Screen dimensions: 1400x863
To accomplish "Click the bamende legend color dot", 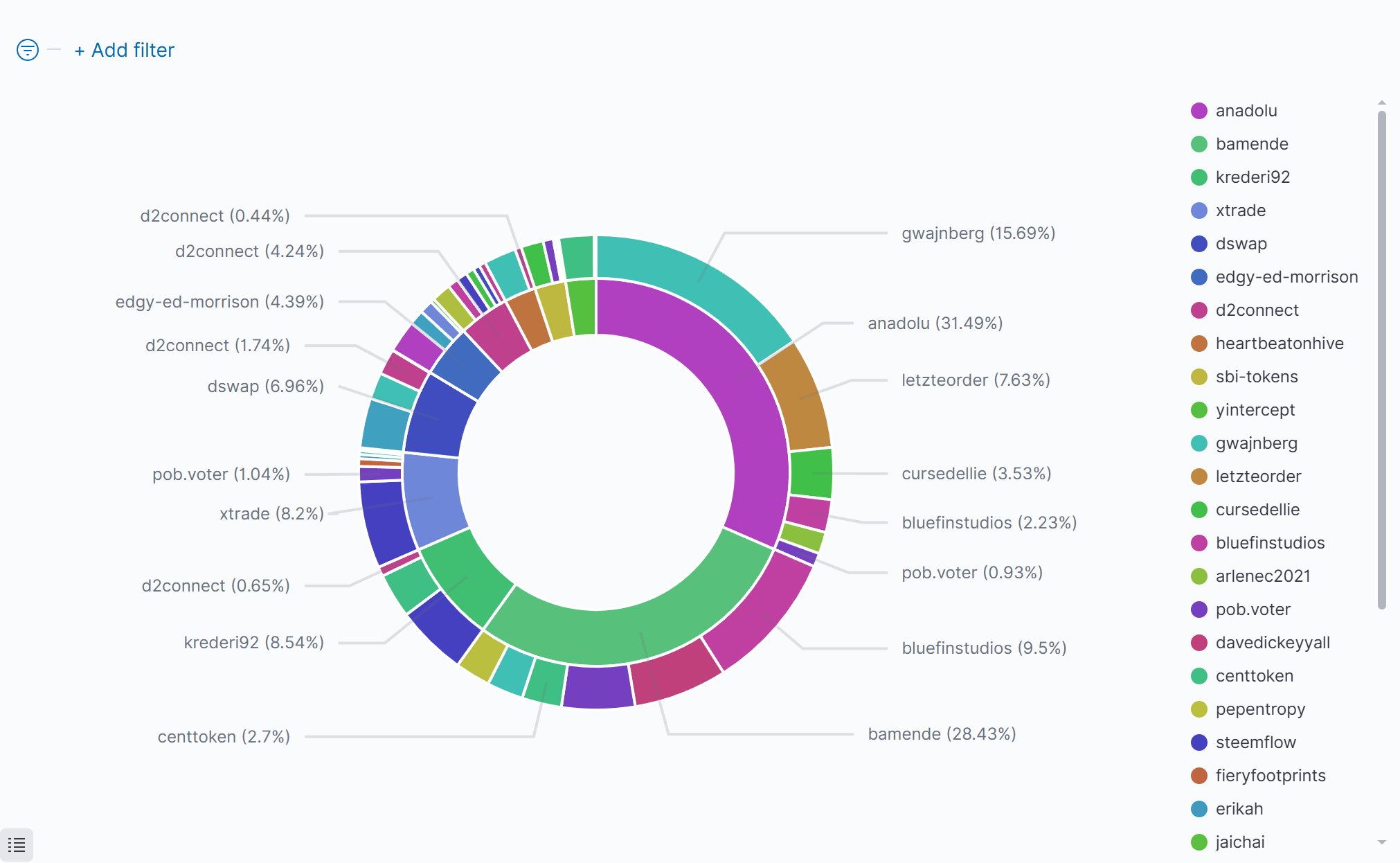I will [x=1199, y=144].
